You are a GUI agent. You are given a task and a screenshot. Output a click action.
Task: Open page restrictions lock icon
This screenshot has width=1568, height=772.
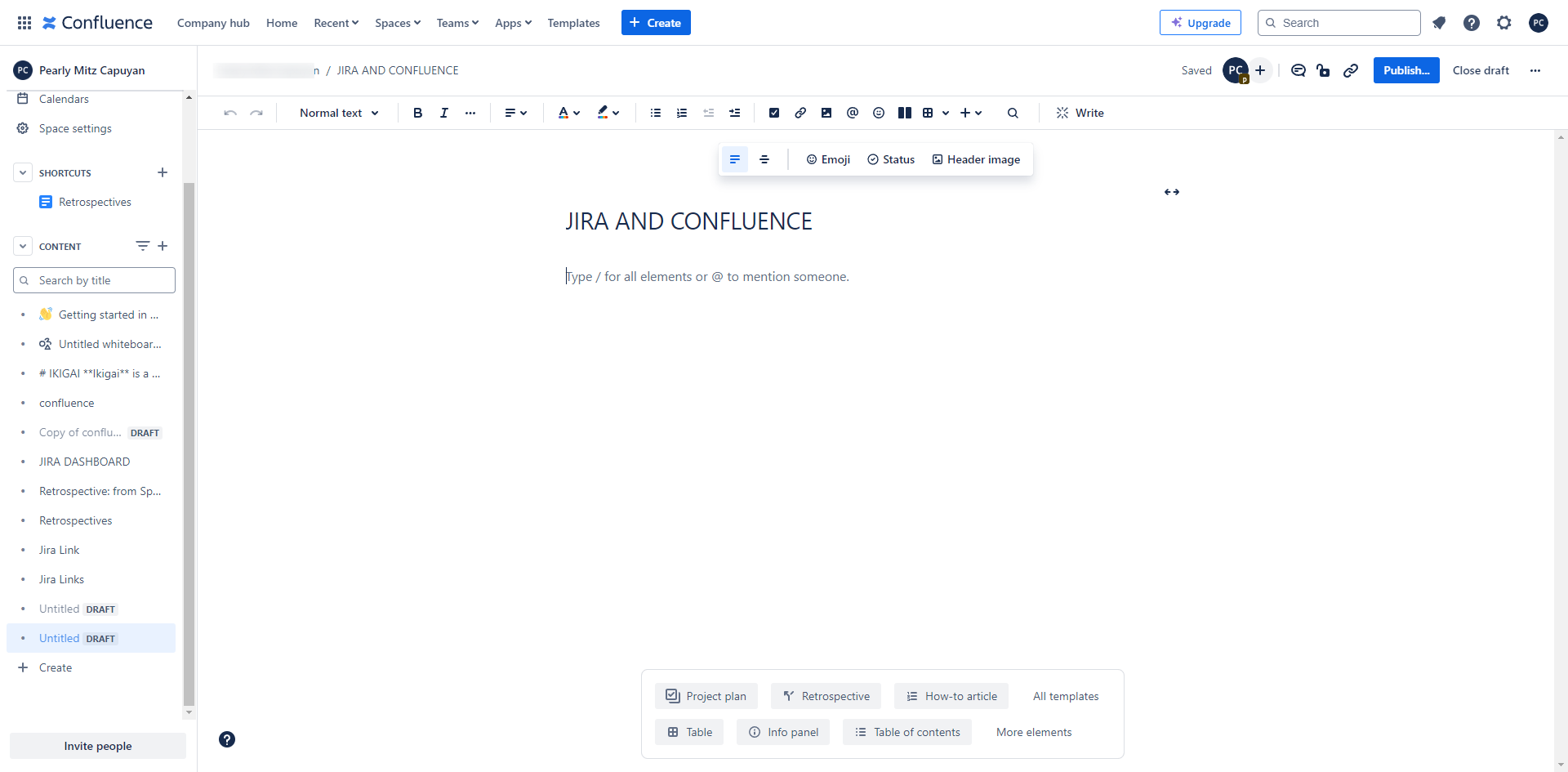(x=1324, y=70)
